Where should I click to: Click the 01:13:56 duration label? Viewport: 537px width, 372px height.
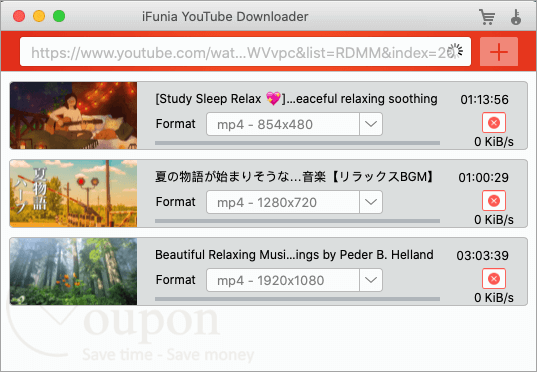[484, 100]
